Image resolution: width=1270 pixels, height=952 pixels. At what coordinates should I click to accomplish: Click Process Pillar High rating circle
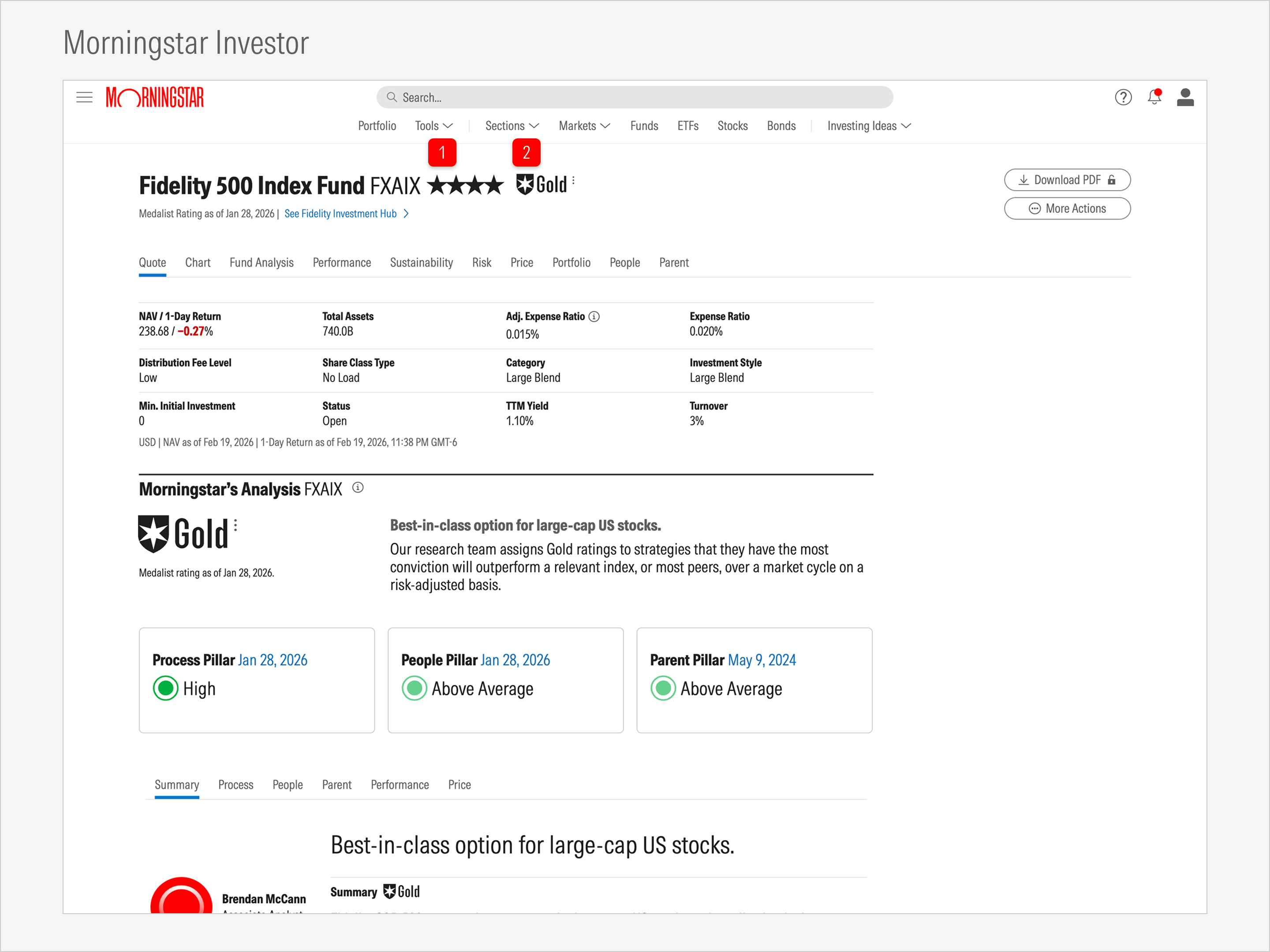pos(166,688)
